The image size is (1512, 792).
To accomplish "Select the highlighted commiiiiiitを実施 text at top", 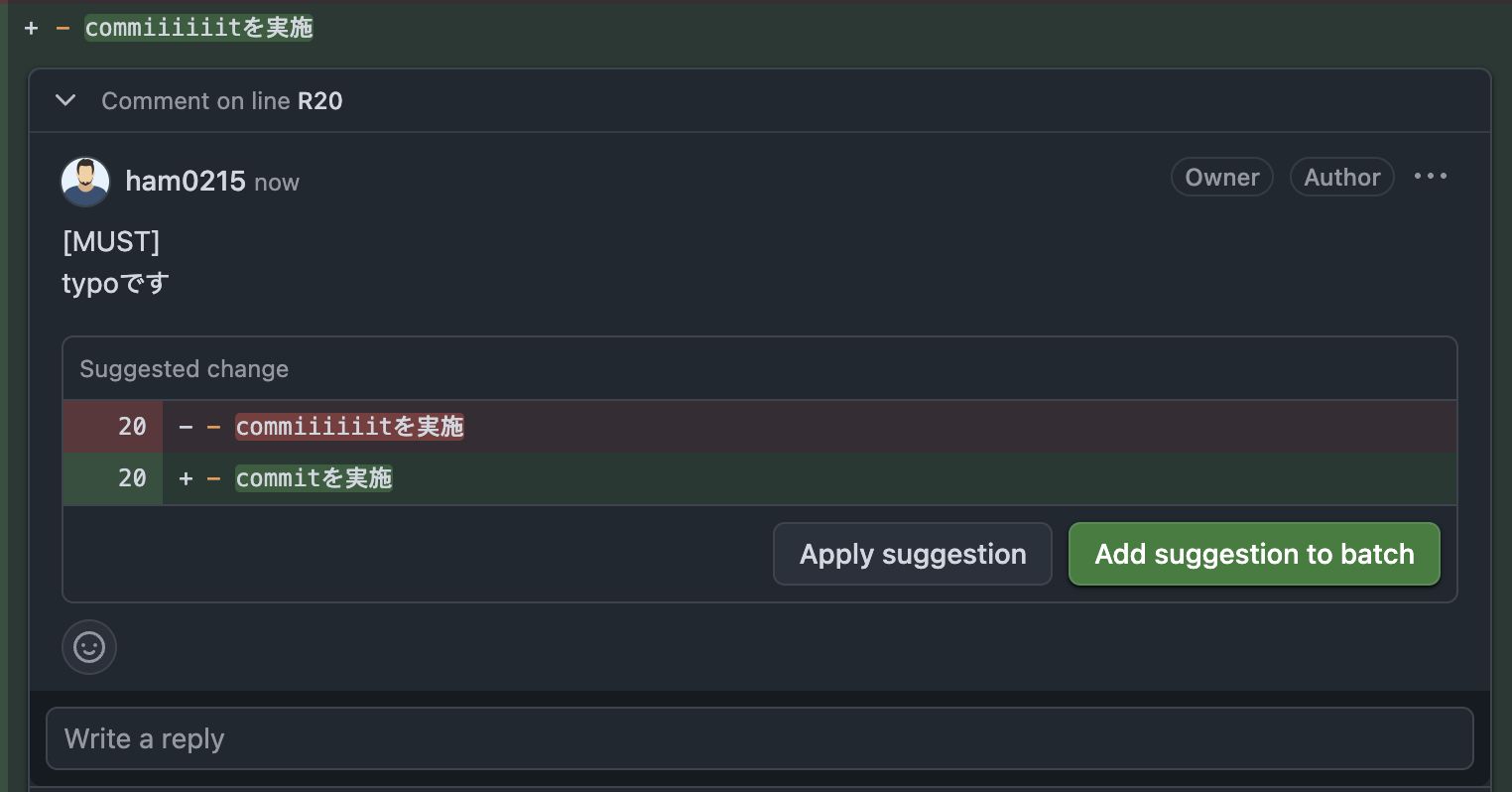I will 198,28.
